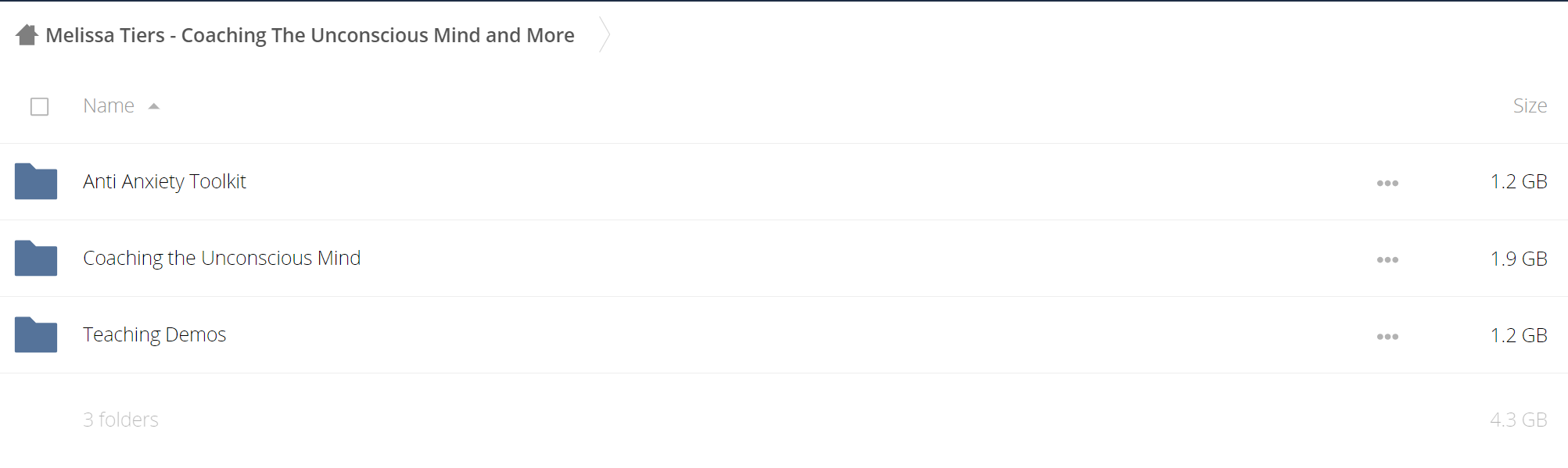
Task: Sort files by Size column header
Action: pyautogui.click(x=1530, y=105)
